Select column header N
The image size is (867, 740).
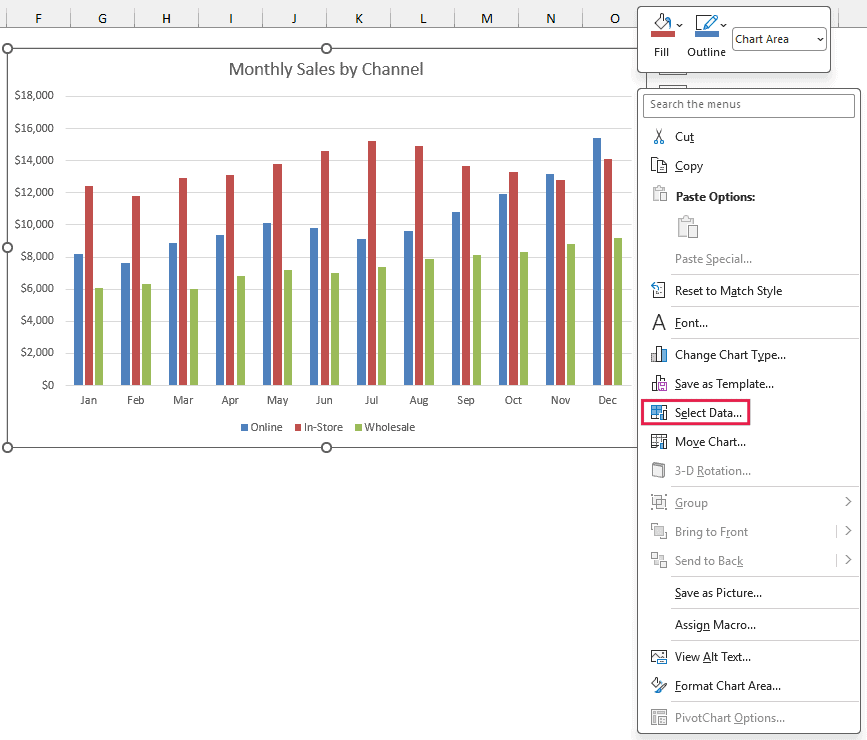click(x=551, y=18)
